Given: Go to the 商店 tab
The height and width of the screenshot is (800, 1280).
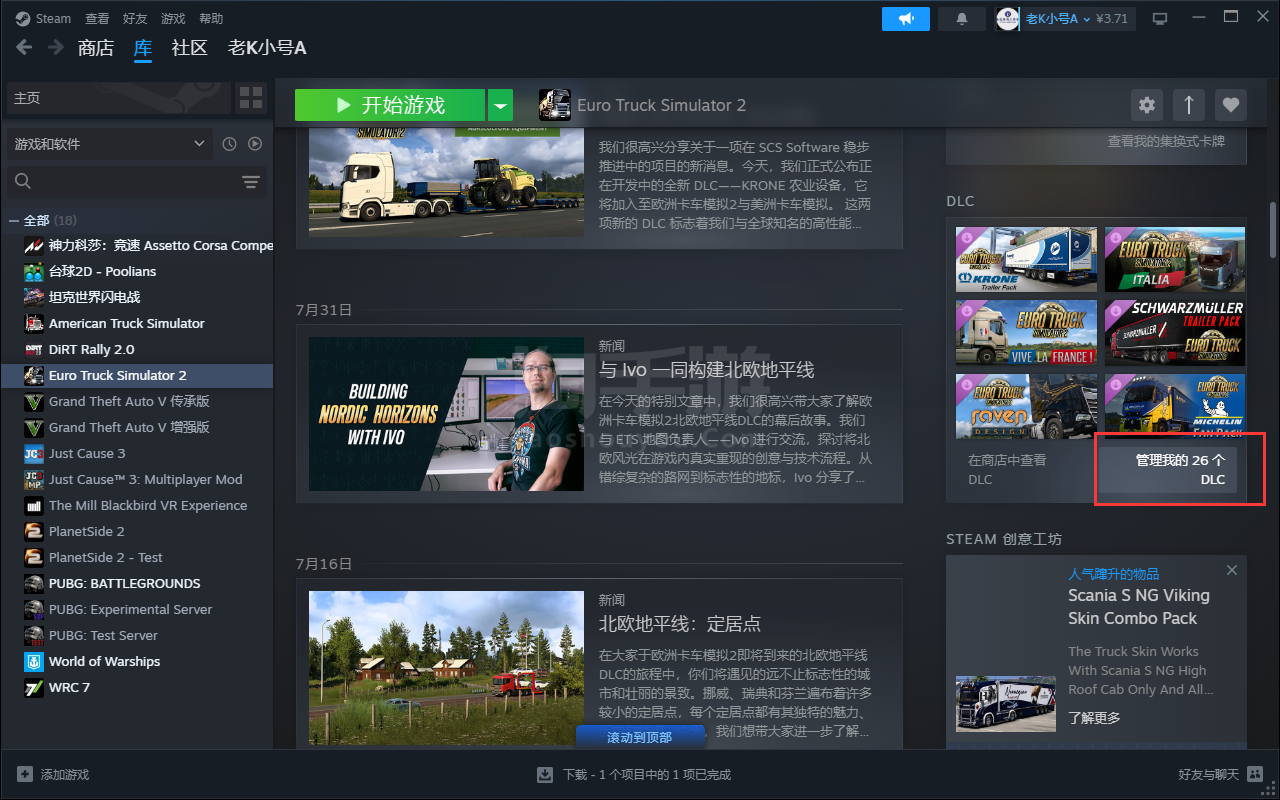Looking at the screenshot, I should pyautogui.click(x=96, y=48).
